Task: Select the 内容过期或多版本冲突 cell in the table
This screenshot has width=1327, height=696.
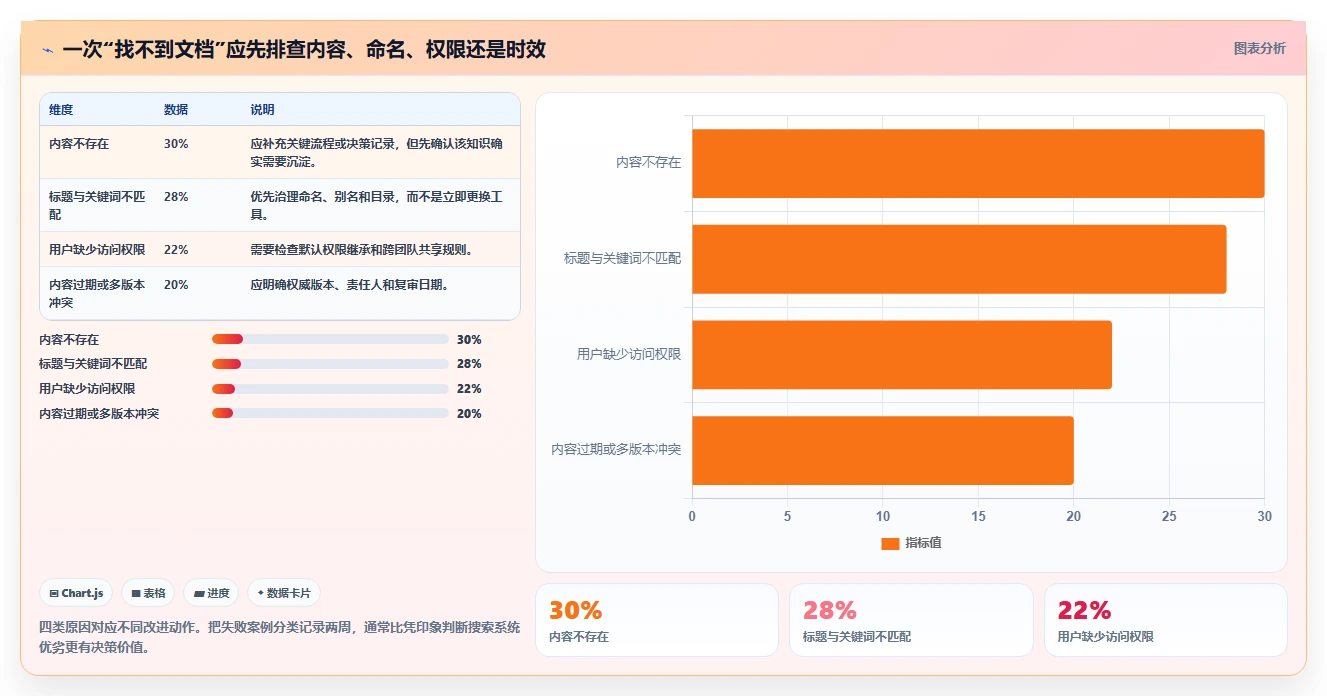Action: (x=97, y=293)
